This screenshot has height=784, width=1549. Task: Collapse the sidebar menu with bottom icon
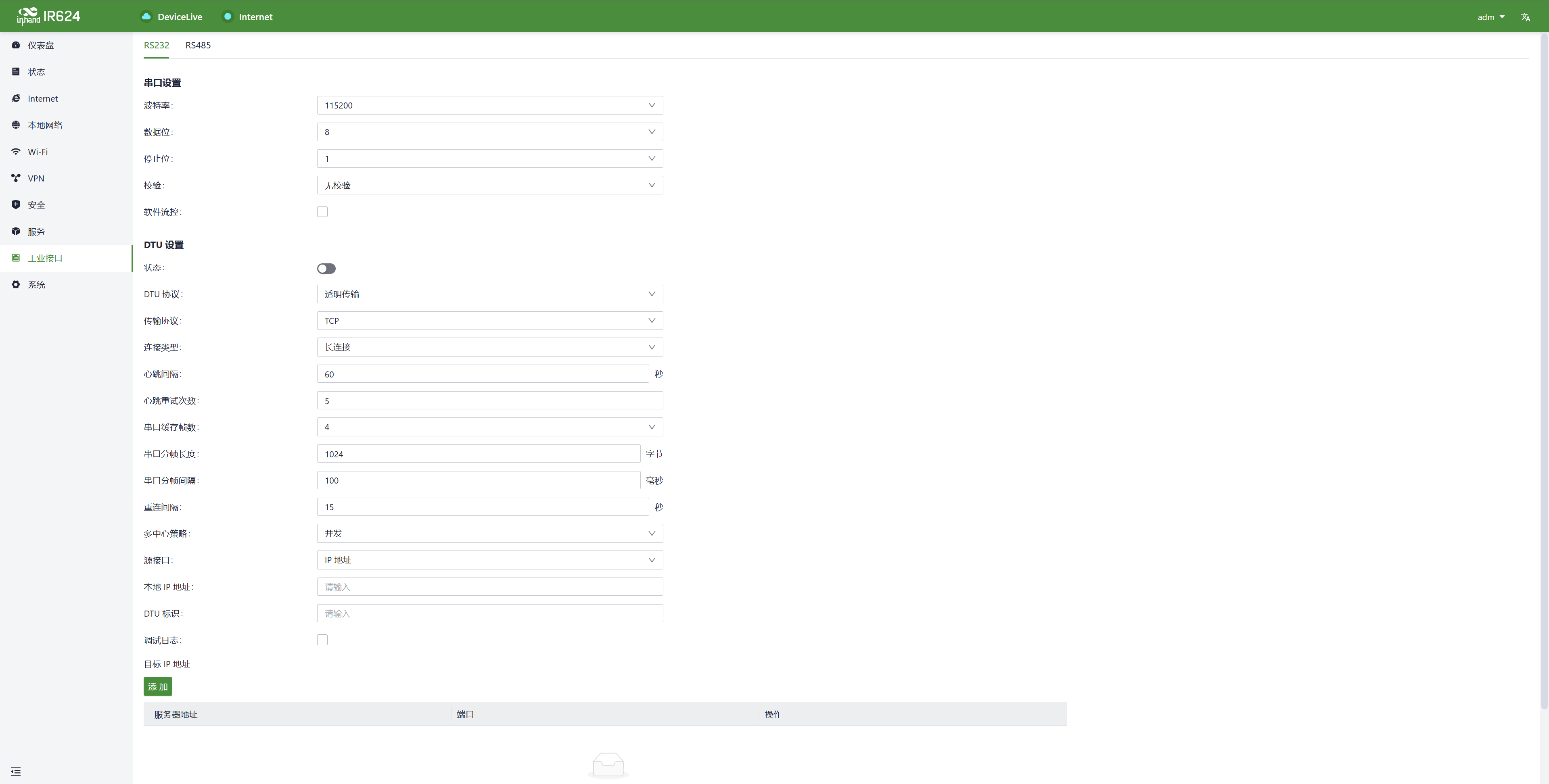point(16,771)
